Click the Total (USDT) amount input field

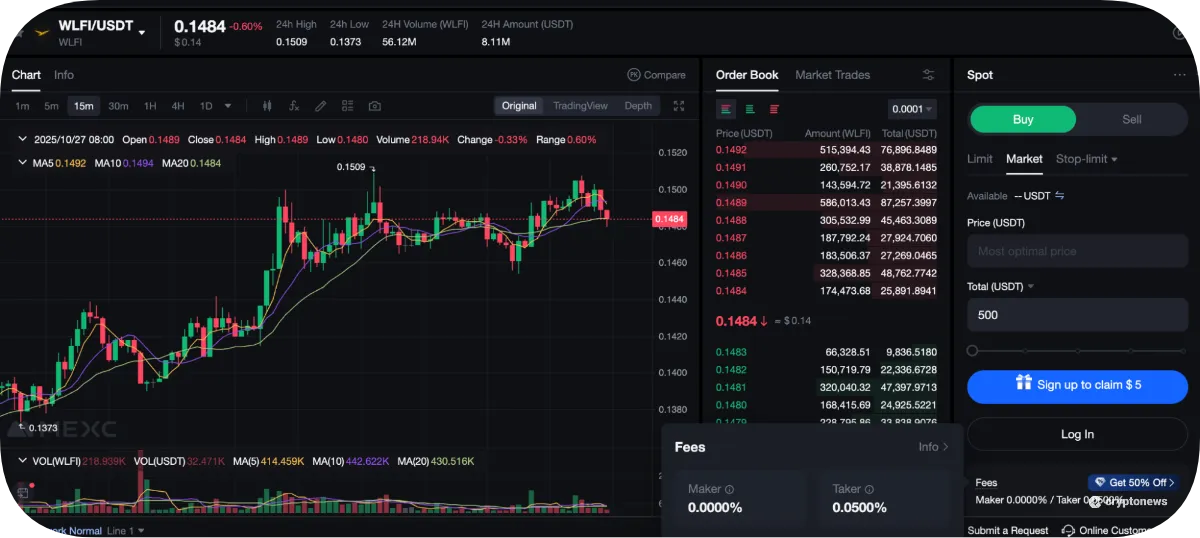point(1077,315)
